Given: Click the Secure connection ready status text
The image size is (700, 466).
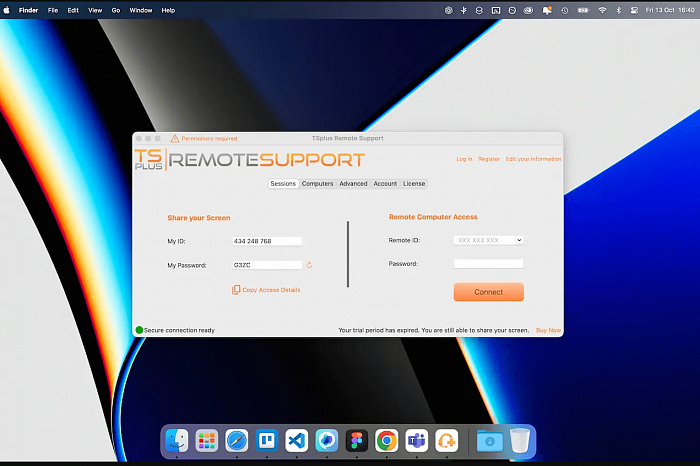Looking at the screenshot, I should pos(179,330).
